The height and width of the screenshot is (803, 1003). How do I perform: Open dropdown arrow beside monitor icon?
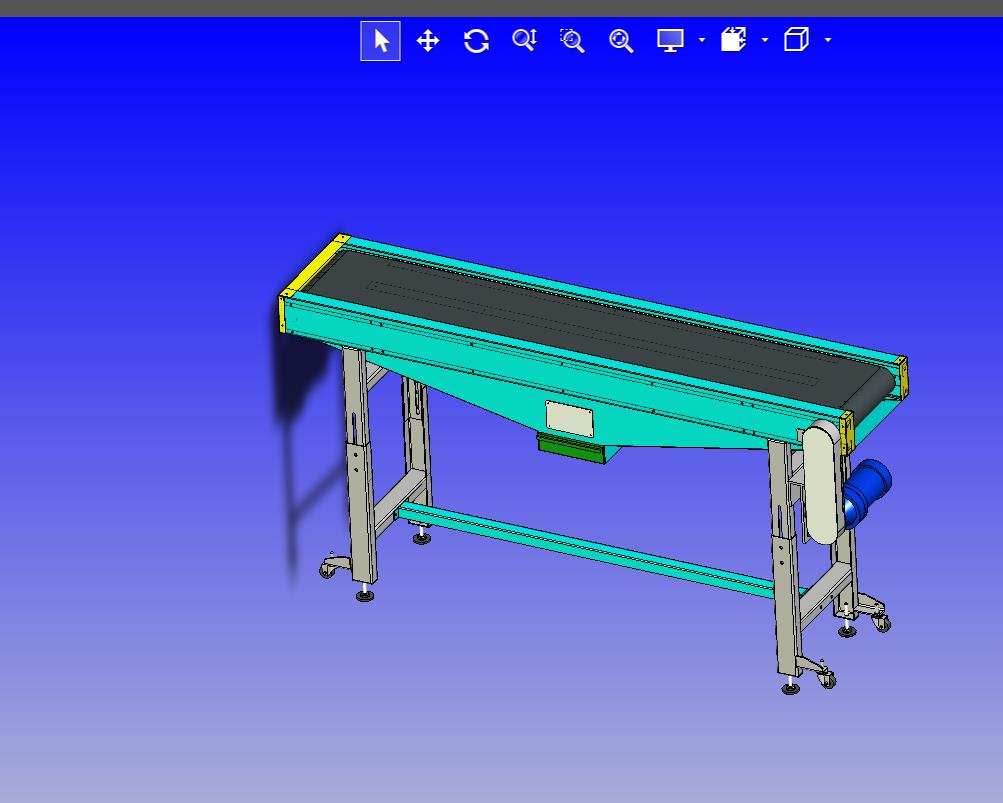tap(702, 40)
